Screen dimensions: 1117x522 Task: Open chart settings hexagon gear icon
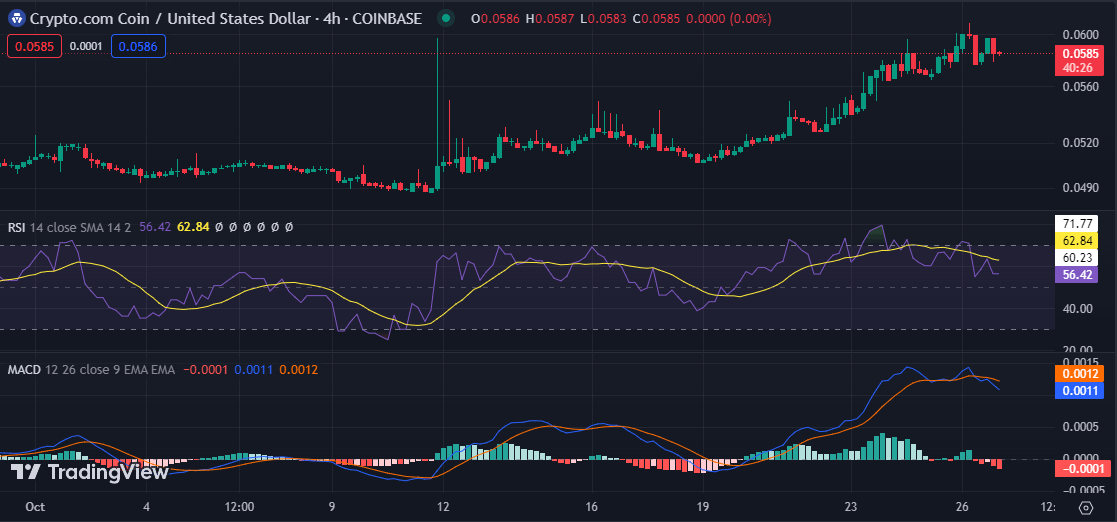(x=1085, y=507)
